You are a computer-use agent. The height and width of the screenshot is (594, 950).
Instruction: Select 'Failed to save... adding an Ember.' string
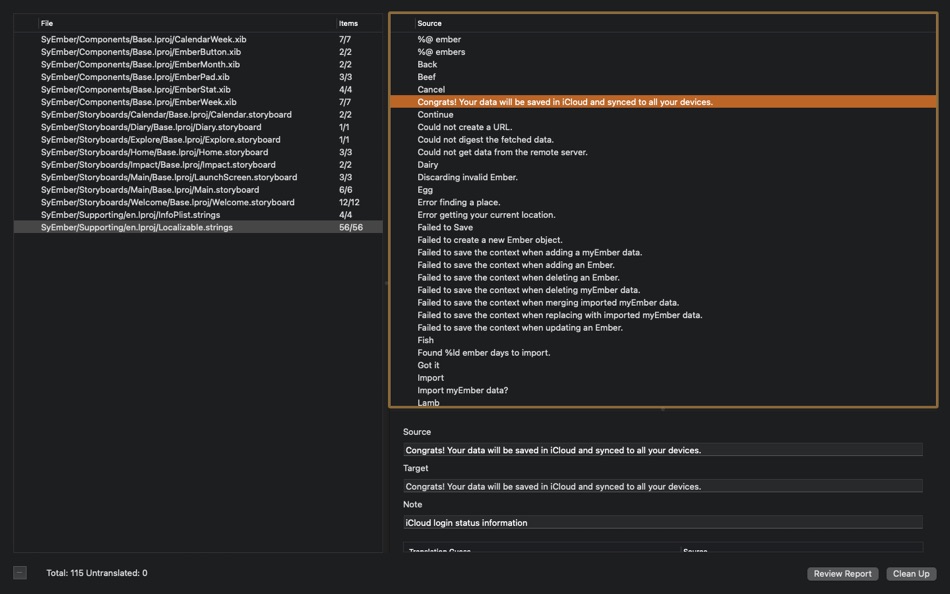(663, 265)
